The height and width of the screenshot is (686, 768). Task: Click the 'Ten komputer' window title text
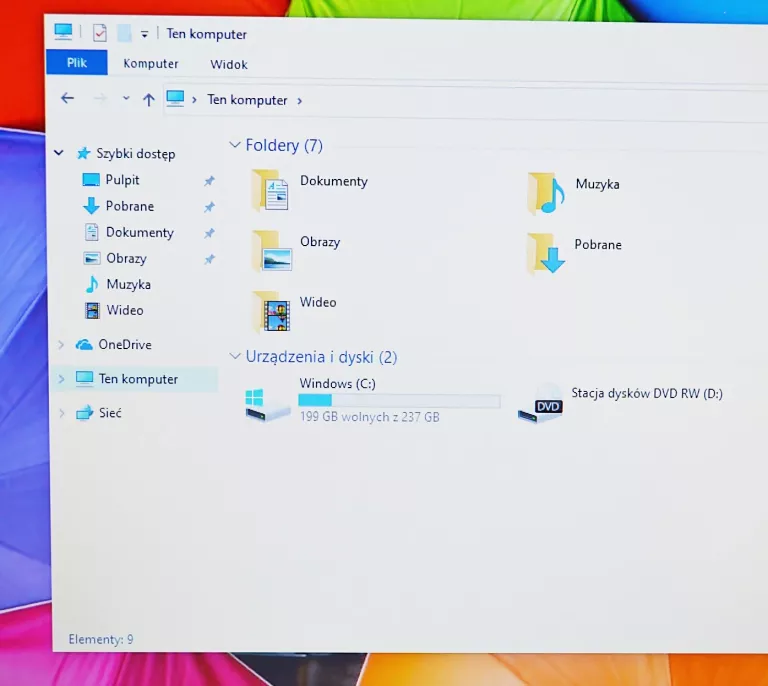pos(207,34)
